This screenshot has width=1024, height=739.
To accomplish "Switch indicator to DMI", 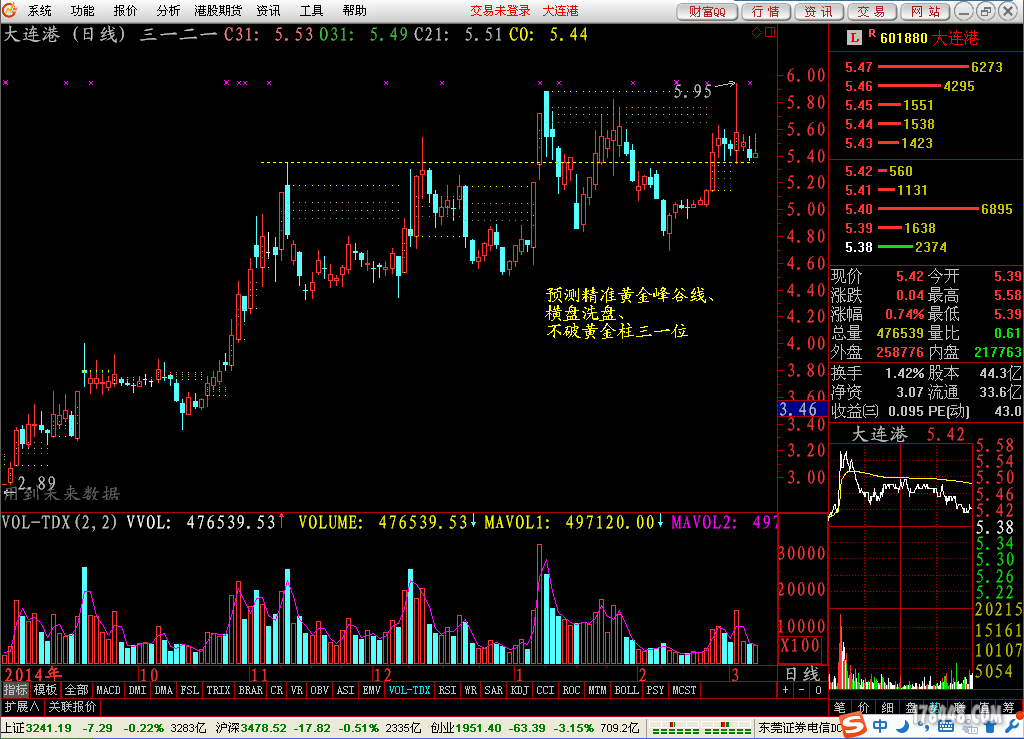I will coord(137,690).
